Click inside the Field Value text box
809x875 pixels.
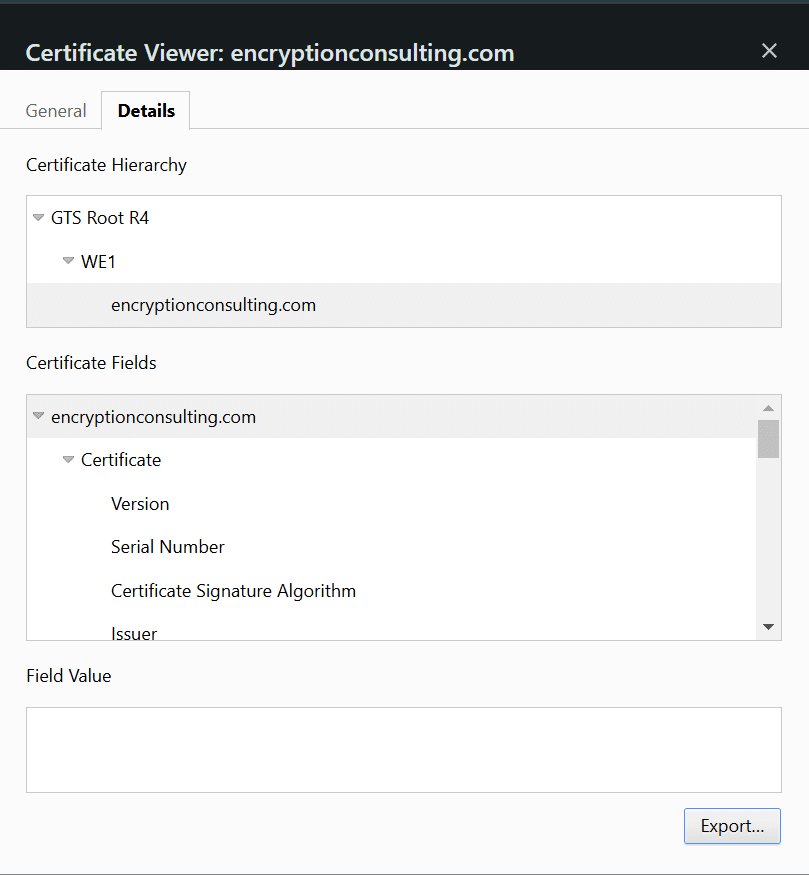tap(403, 750)
